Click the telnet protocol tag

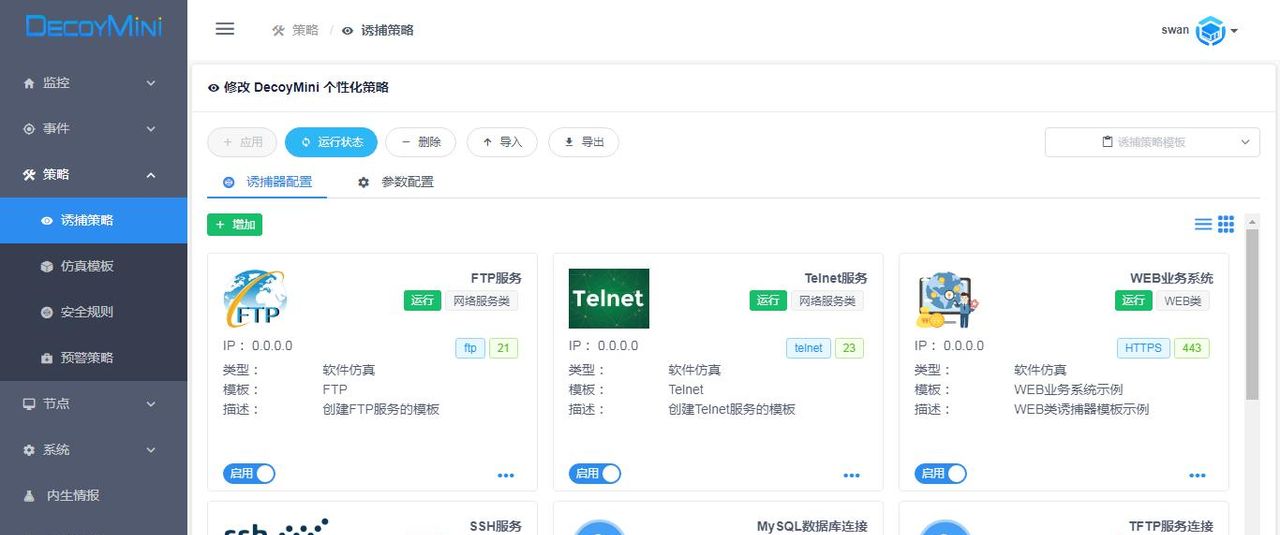click(x=809, y=349)
